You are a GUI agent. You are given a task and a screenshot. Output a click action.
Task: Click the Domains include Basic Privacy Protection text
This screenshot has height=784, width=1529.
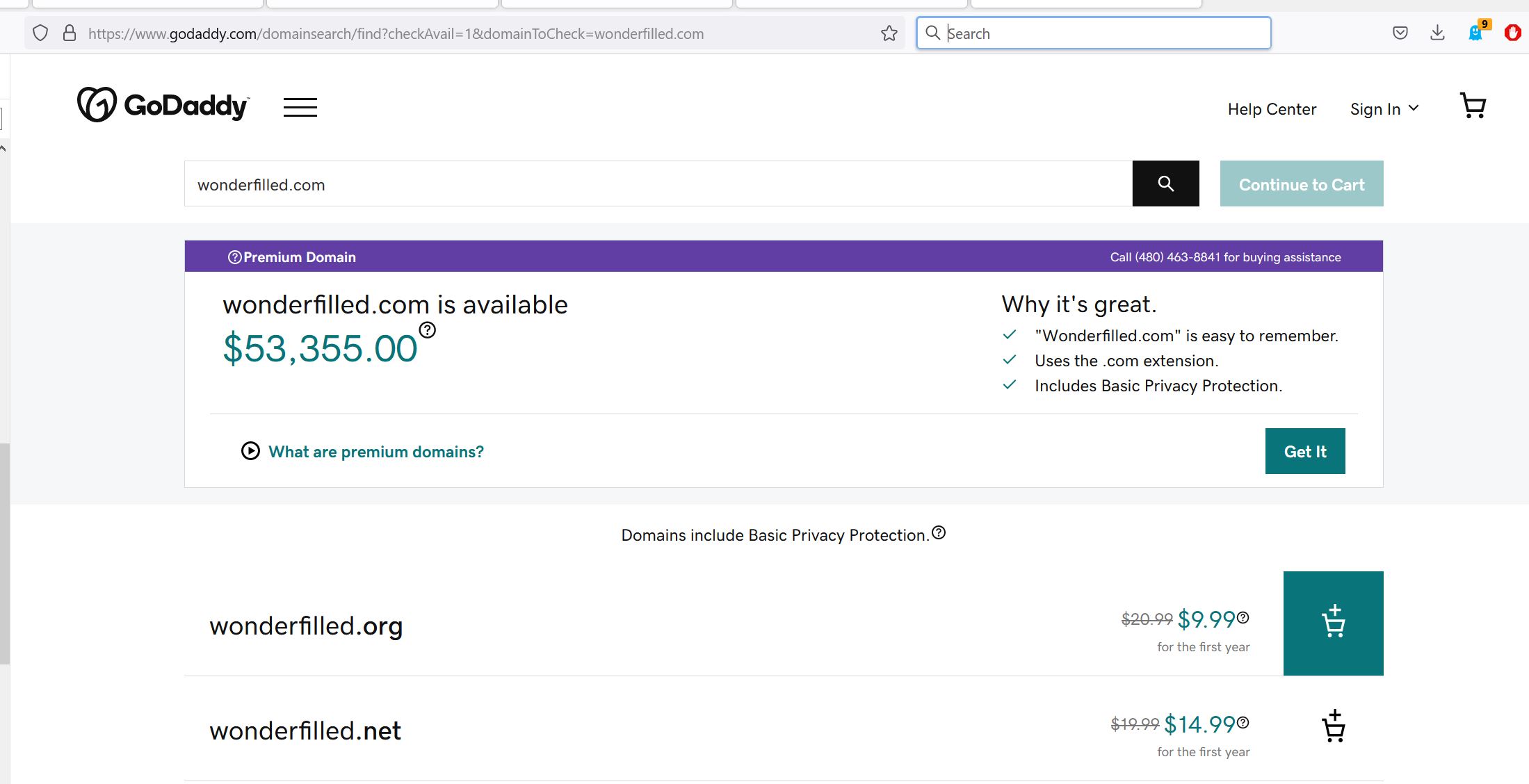click(775, 535)
